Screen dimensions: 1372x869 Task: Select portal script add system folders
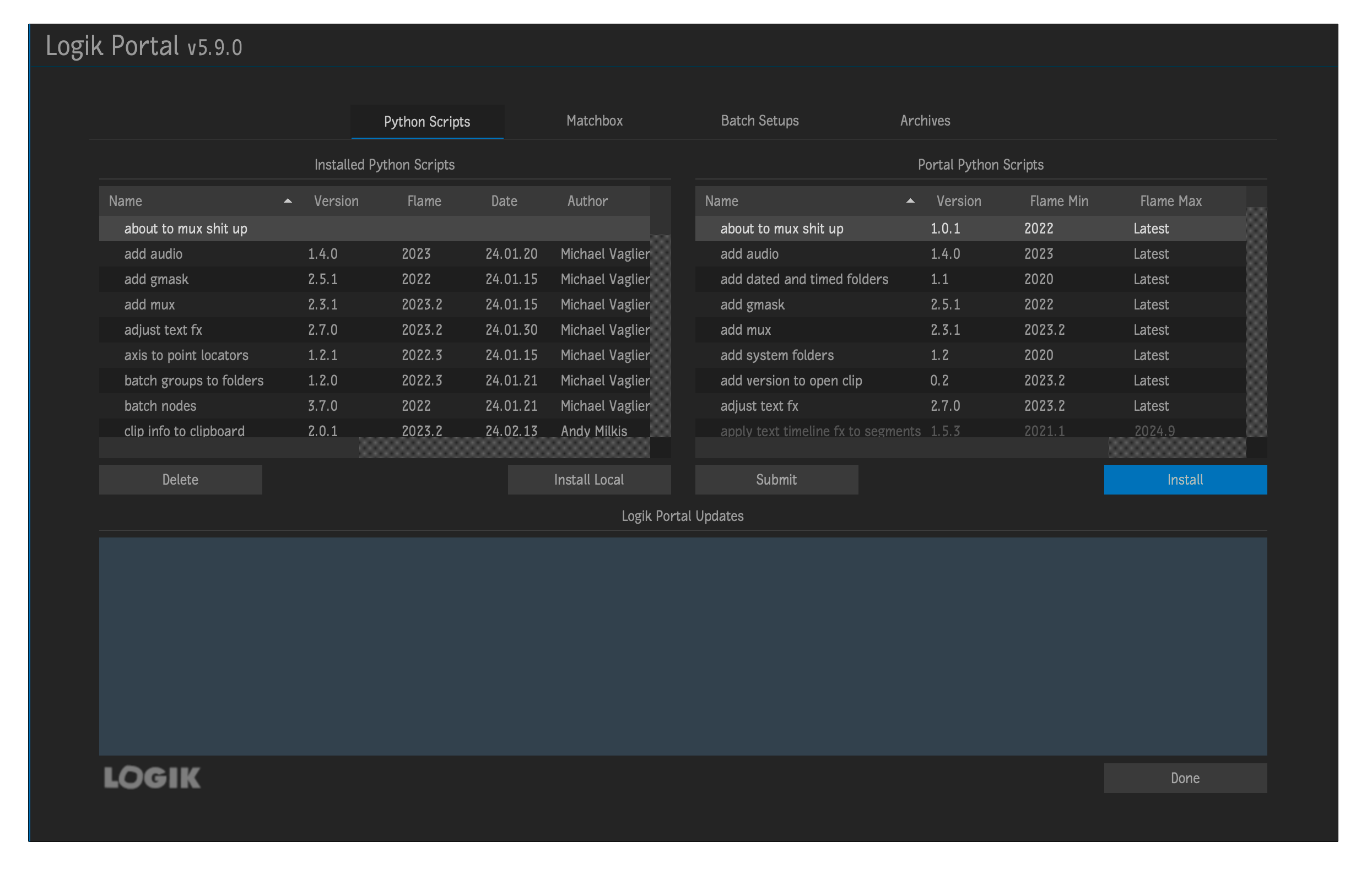(776, 355)
